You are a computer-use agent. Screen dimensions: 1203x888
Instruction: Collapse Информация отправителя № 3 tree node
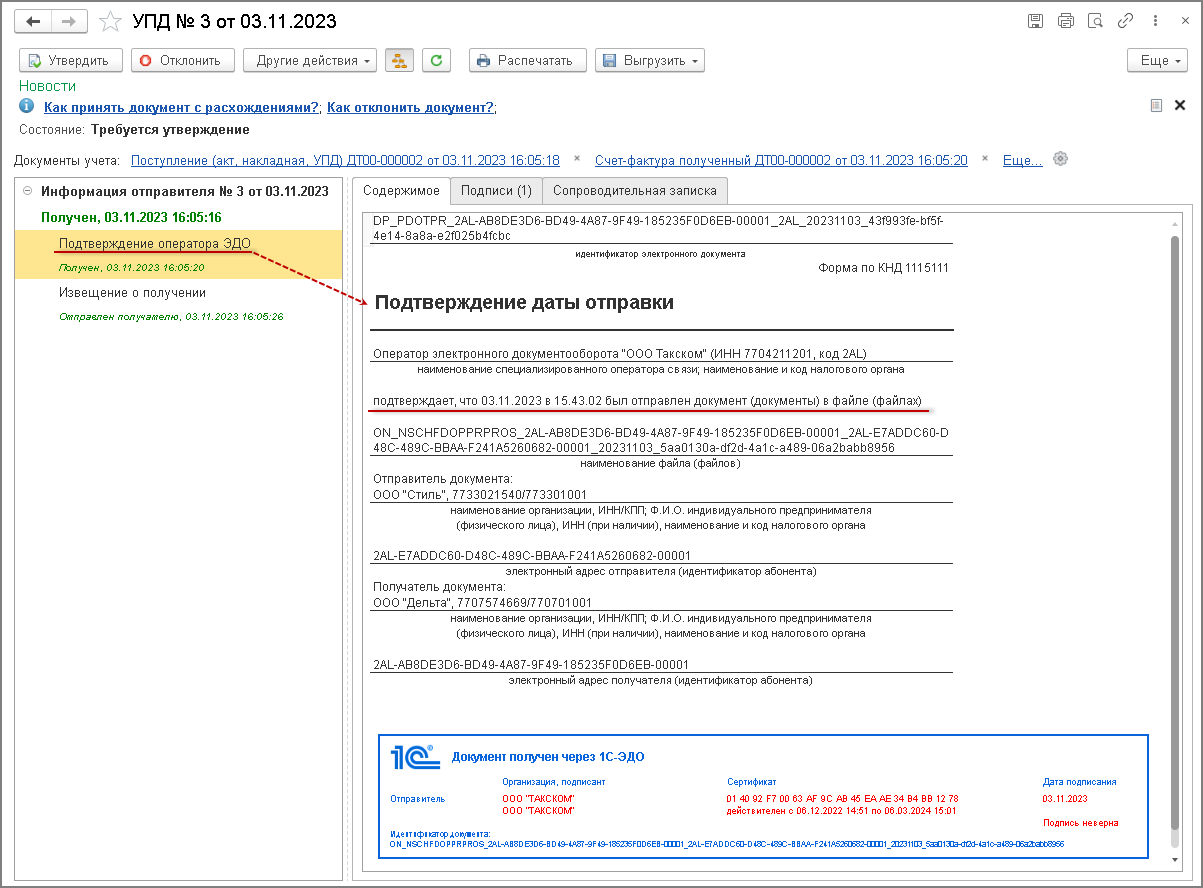click(28, 191)
